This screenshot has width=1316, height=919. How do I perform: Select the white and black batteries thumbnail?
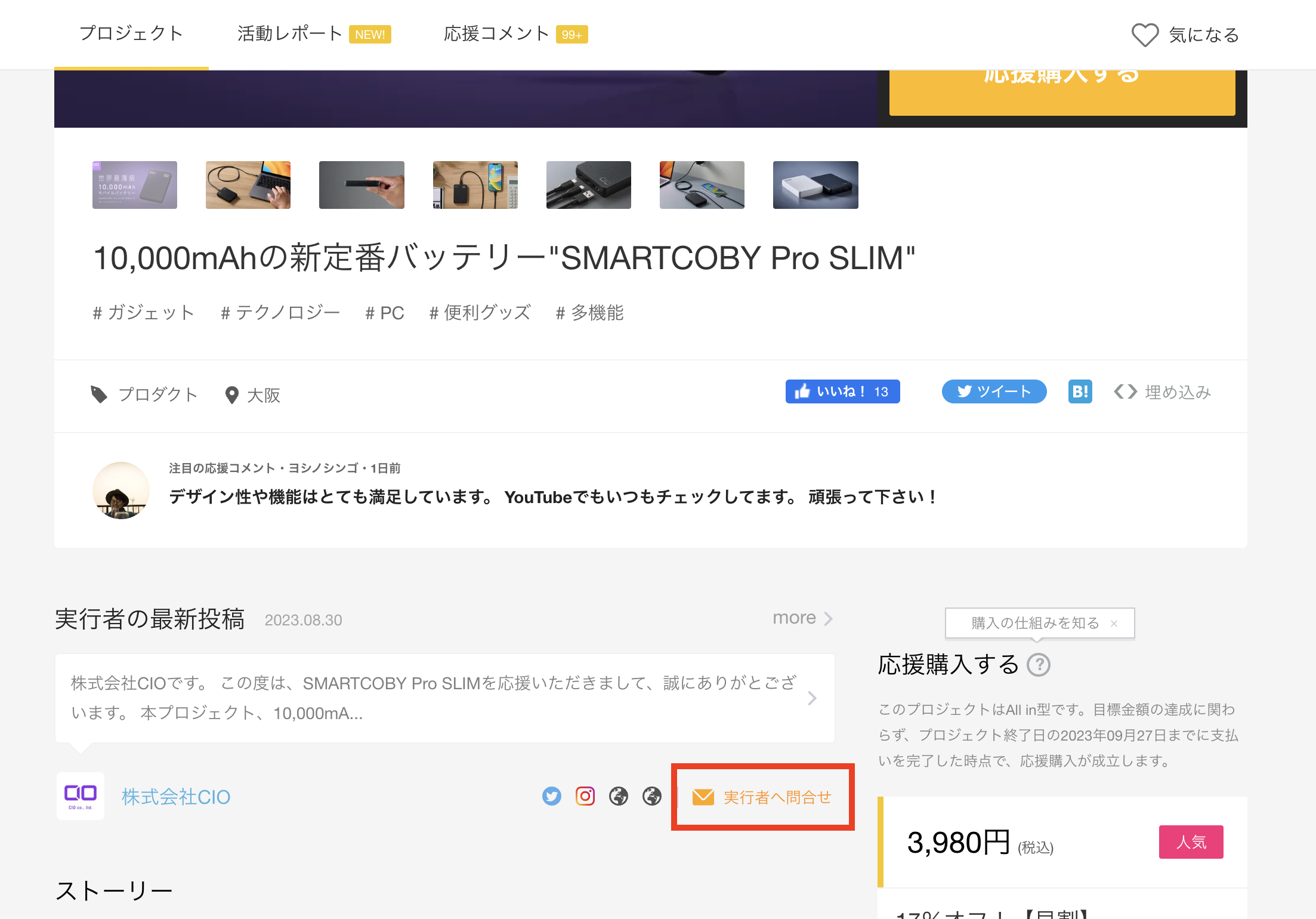click(x=815, y=185)
